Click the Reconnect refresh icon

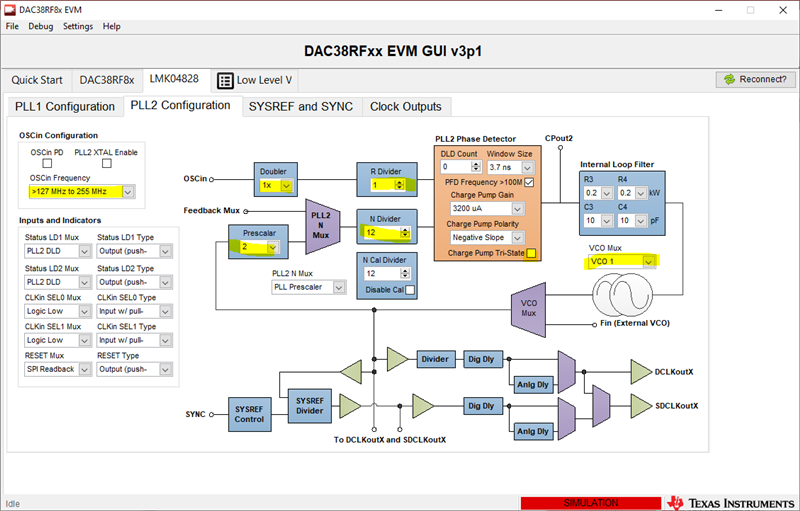tap(730, 80)
